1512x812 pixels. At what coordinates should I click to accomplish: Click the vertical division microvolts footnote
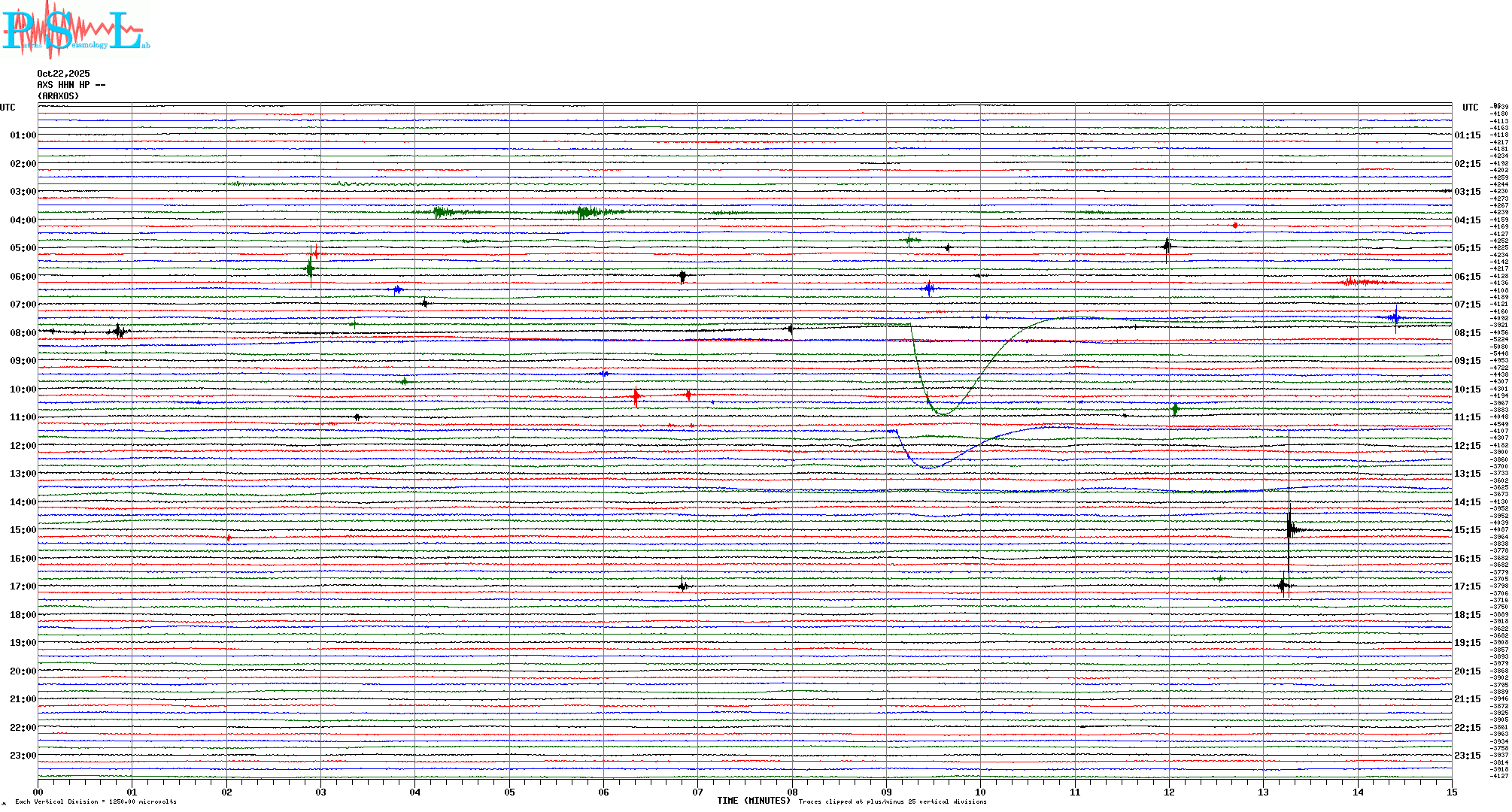pyautogui.click(x=96, y=801)
